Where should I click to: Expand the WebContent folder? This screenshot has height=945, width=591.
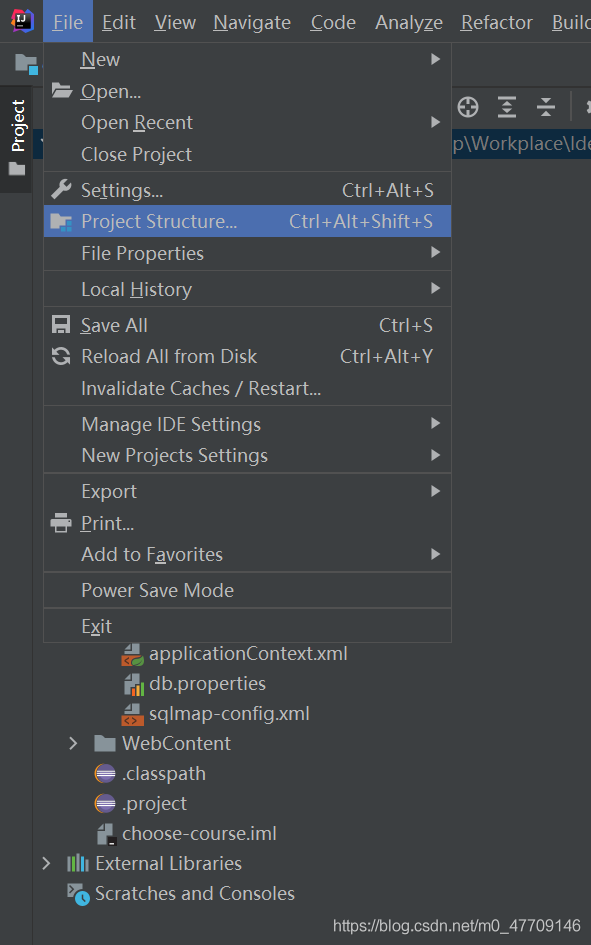point(73,743)
